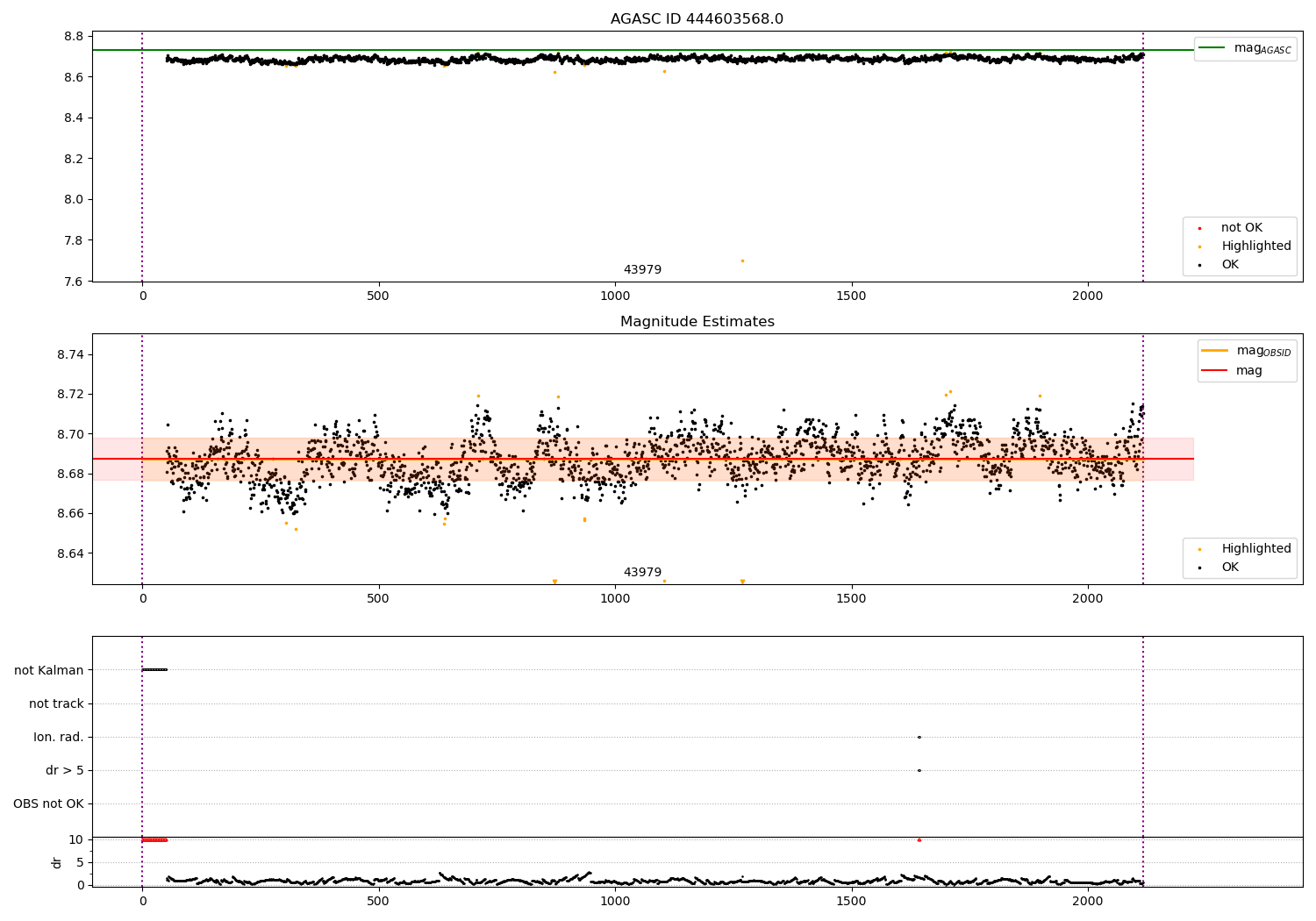This screenshot has width=1316, height=921.
Task: Click the black data point on the dr > 5 row
Action: (919, 770)
